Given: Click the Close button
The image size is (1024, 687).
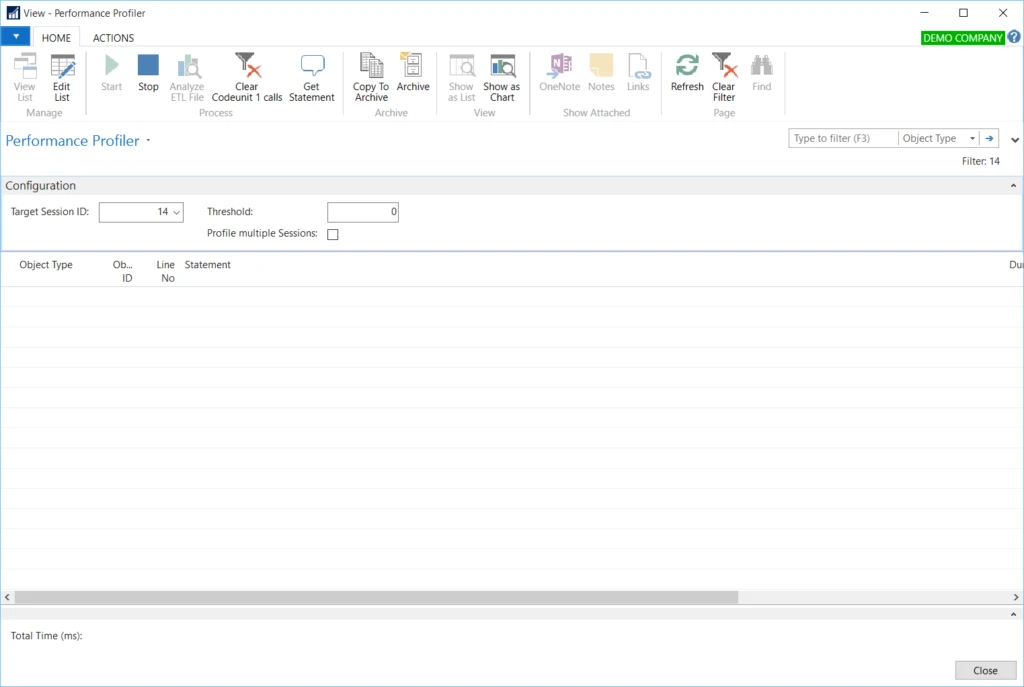Looking at the screenshot, I should (x=985, y=670).
